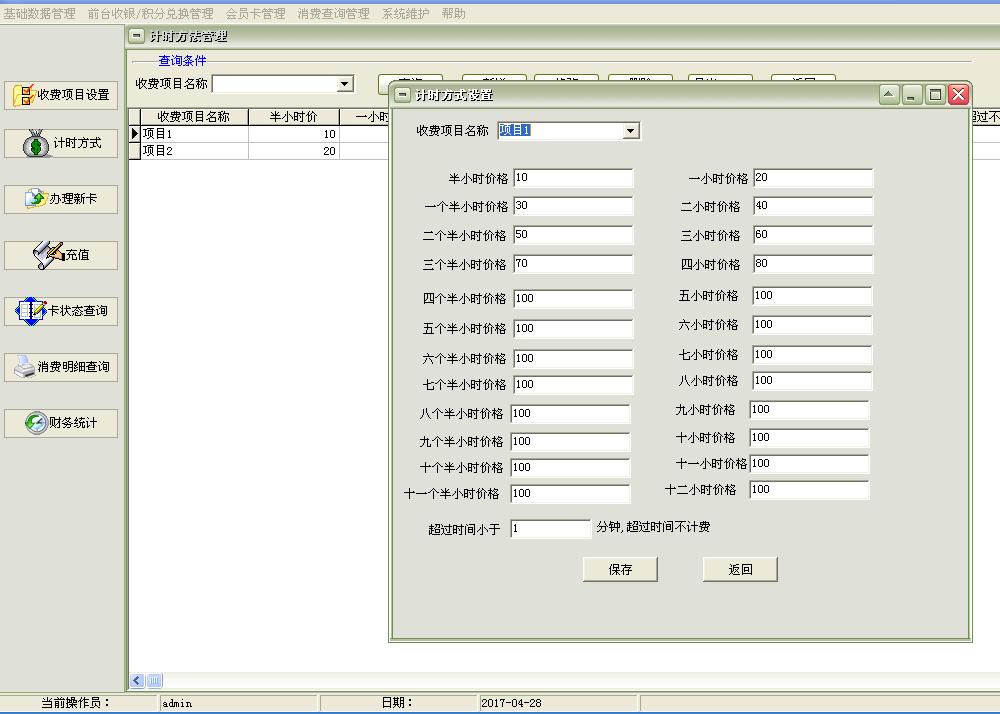
Task: Click the 消费明细查询 printer icon
Action: tap(62, 367)
